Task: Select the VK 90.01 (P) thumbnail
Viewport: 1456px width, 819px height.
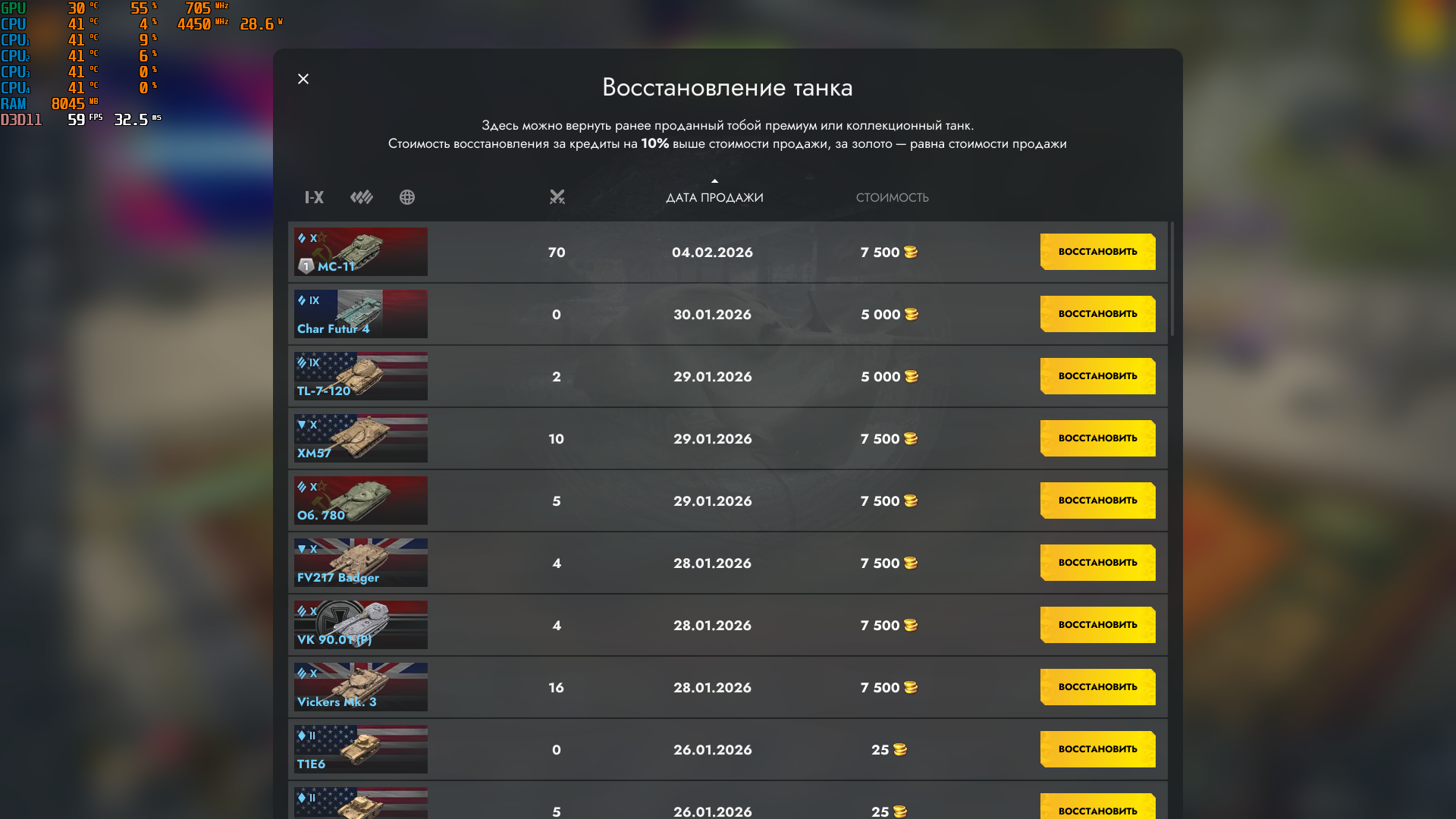Action: pos(361,625)
